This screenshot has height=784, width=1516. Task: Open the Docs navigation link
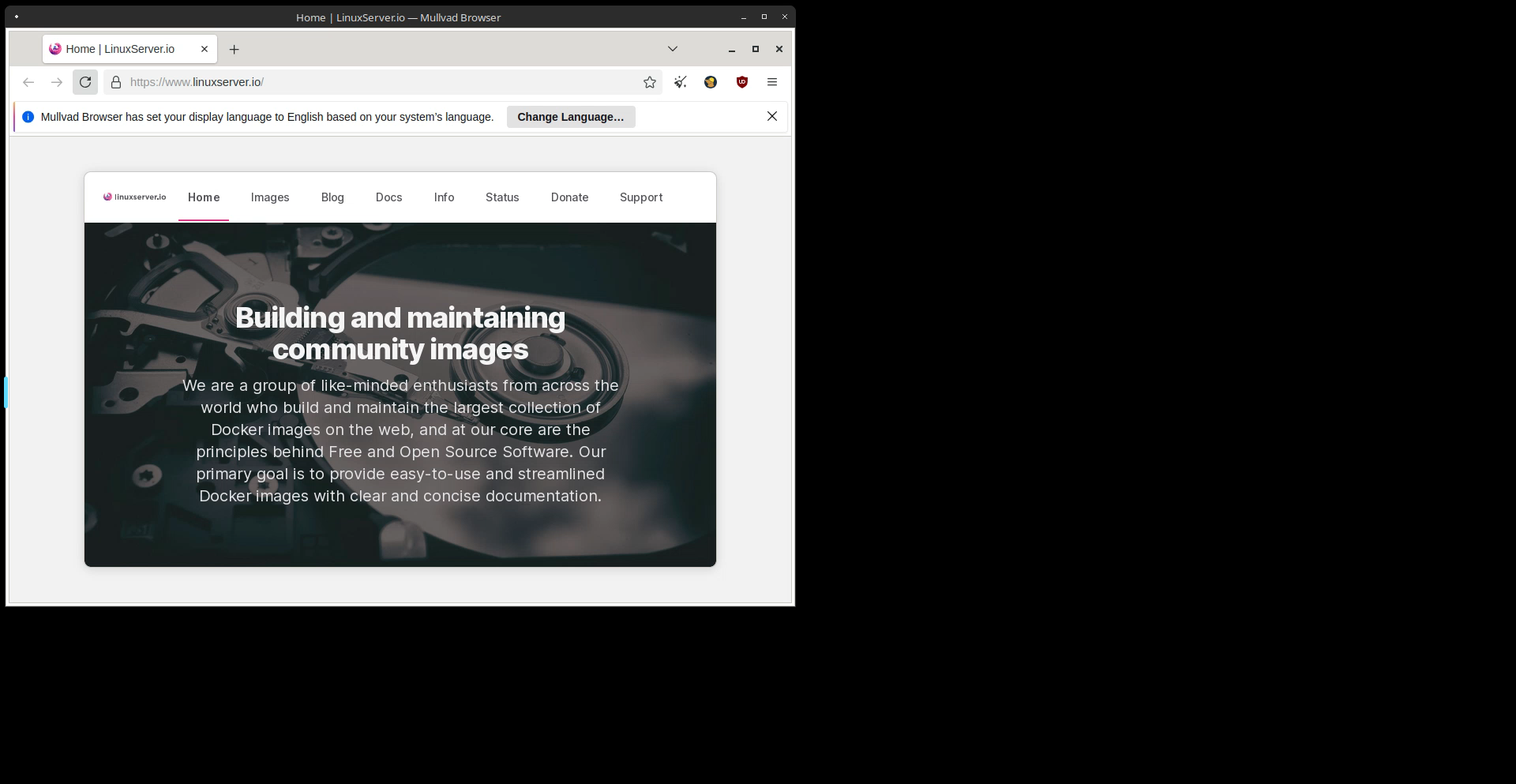[x=388, y=197]
